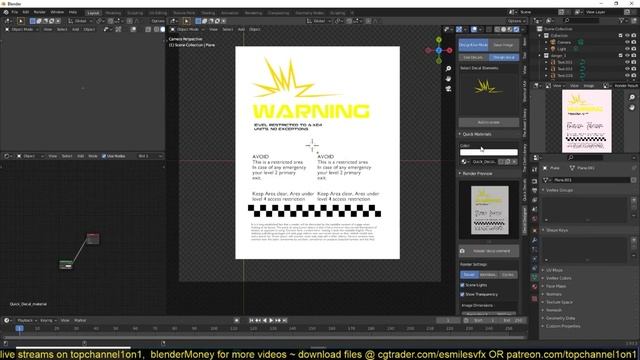Click the Render Preview thumbnail
This screenshot has height=360, width=640.
pos(490,210)
